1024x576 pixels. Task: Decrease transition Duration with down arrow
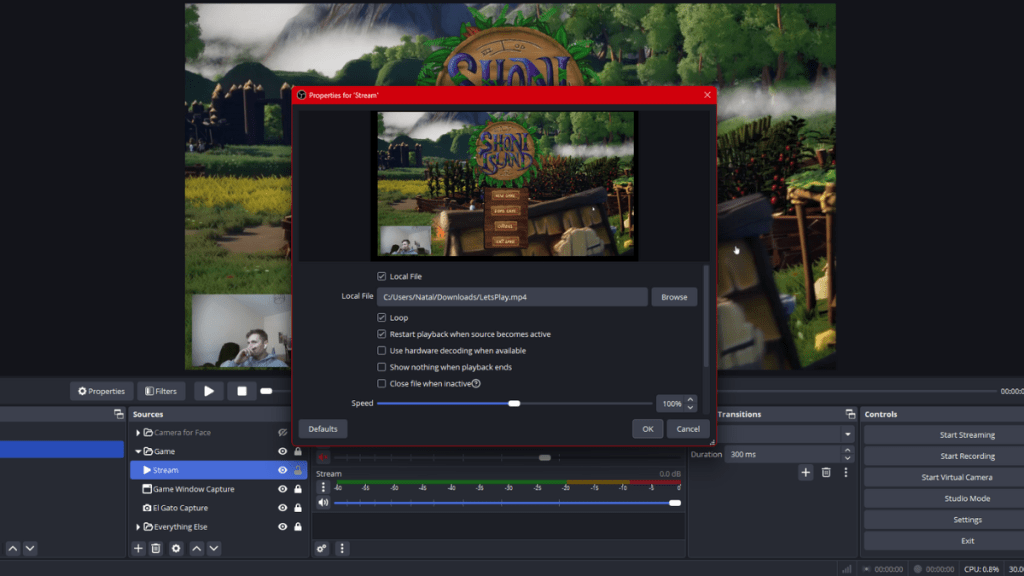(847, 458)
